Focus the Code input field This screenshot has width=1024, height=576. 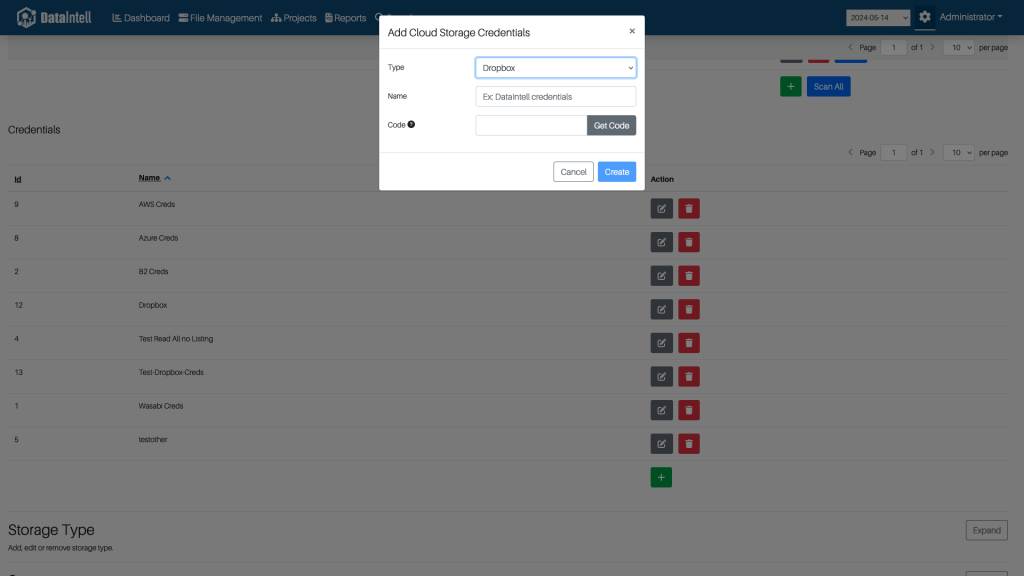[x=531, y=125]
